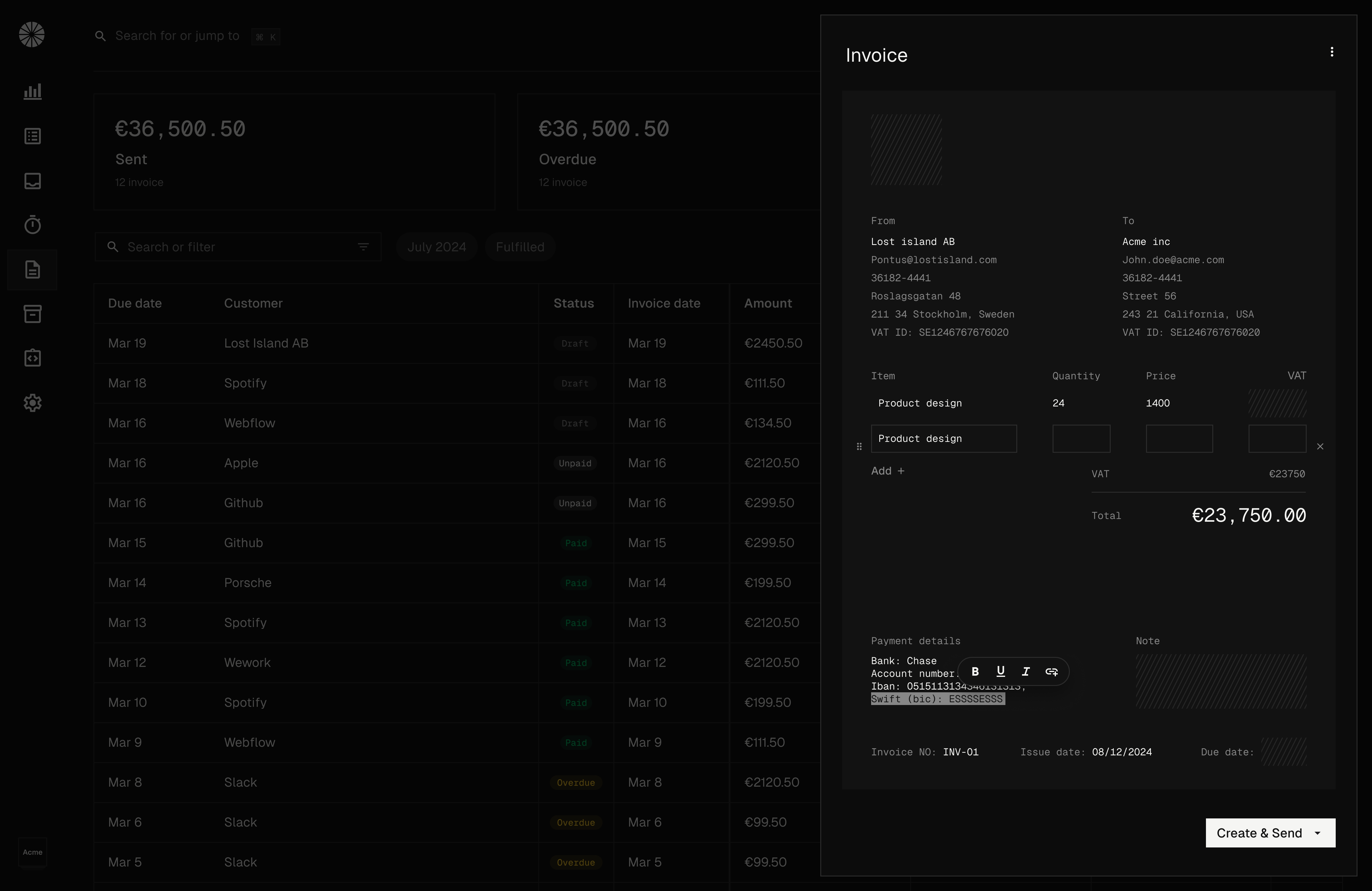This screenshot has width=1372, height=891.
Task: Open the Acme team switcher
Action: coord(33,852)
